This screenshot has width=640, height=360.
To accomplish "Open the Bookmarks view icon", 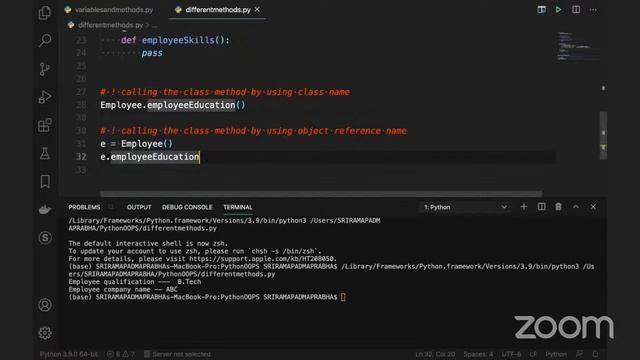I will pyautogui.click(x=45, y=182).
